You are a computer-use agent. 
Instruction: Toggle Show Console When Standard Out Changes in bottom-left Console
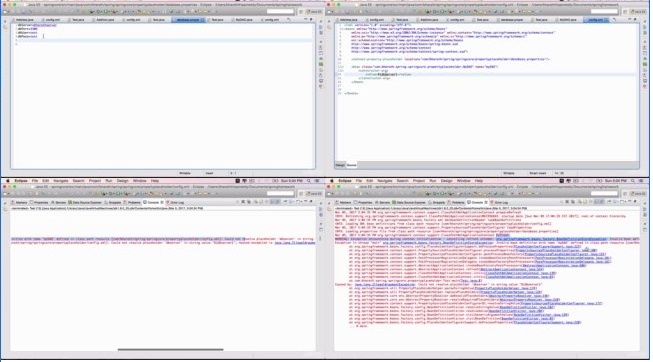tap(272, 202)
